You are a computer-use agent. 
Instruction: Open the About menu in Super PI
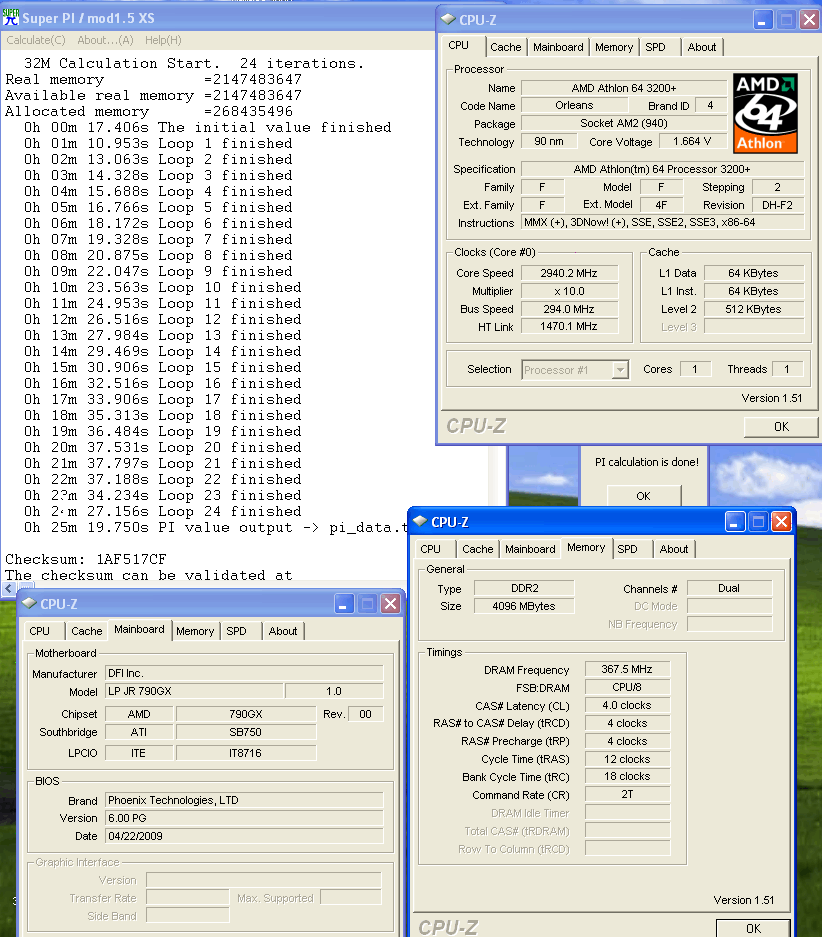pyautogui.click(x=105, y=40)
